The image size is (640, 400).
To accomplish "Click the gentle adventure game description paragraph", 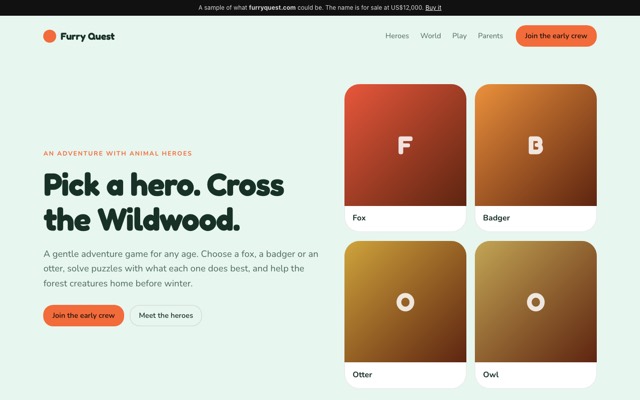I will (x=181, y=269).
